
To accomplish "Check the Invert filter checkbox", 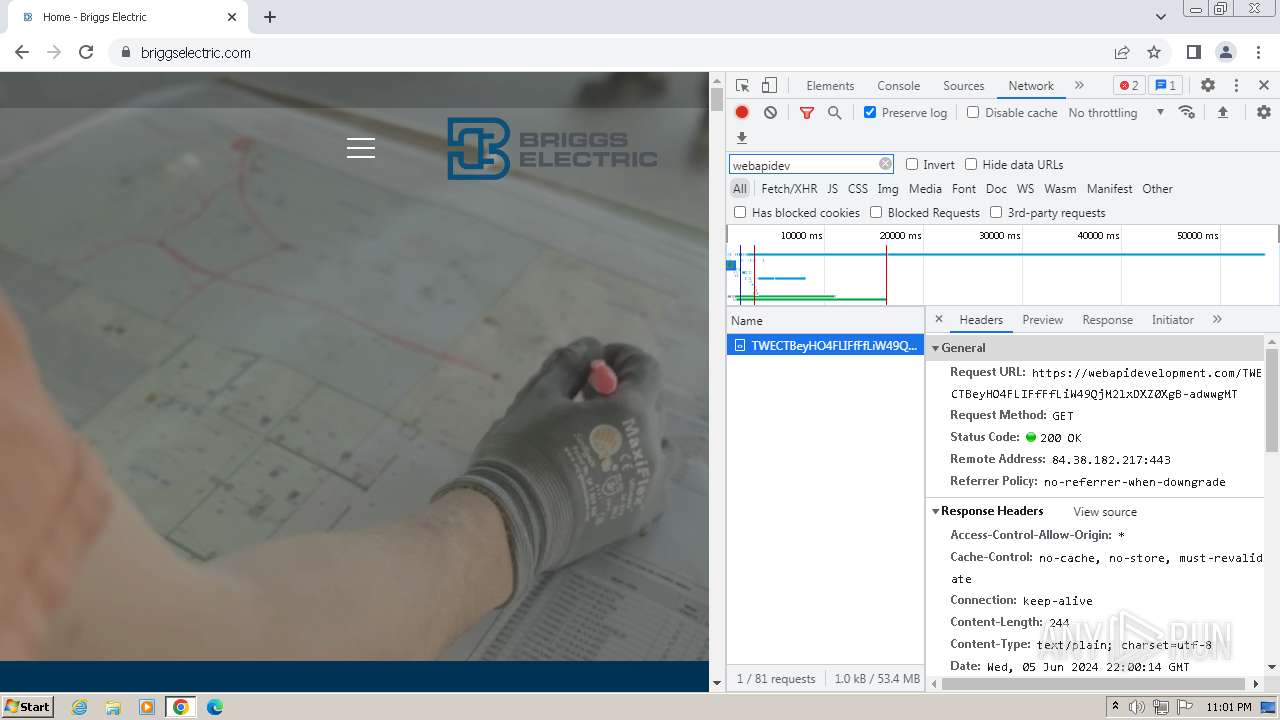I will tap(912, 164).
